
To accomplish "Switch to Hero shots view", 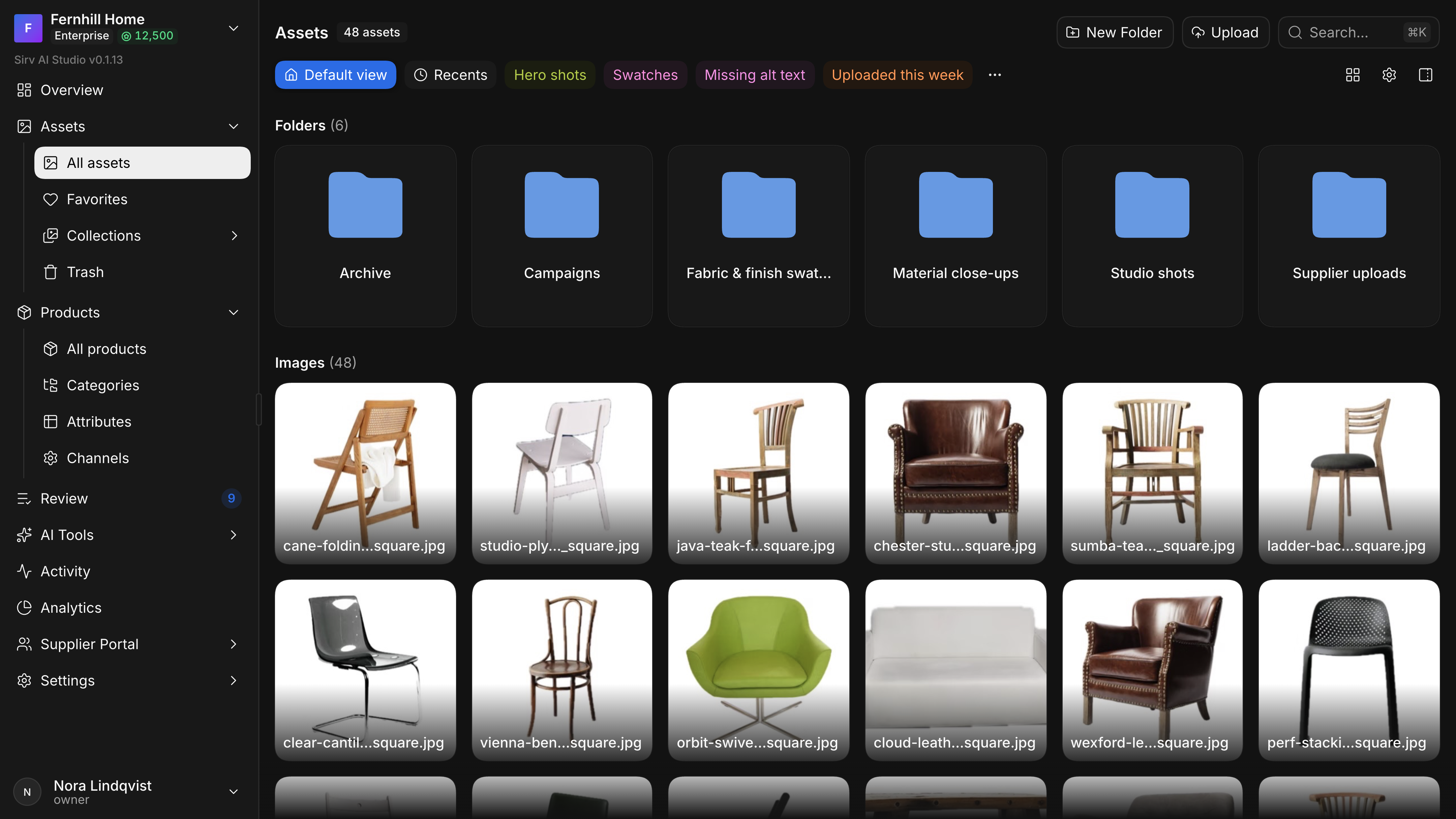I will pyautogui.click(x=550, y=74).
